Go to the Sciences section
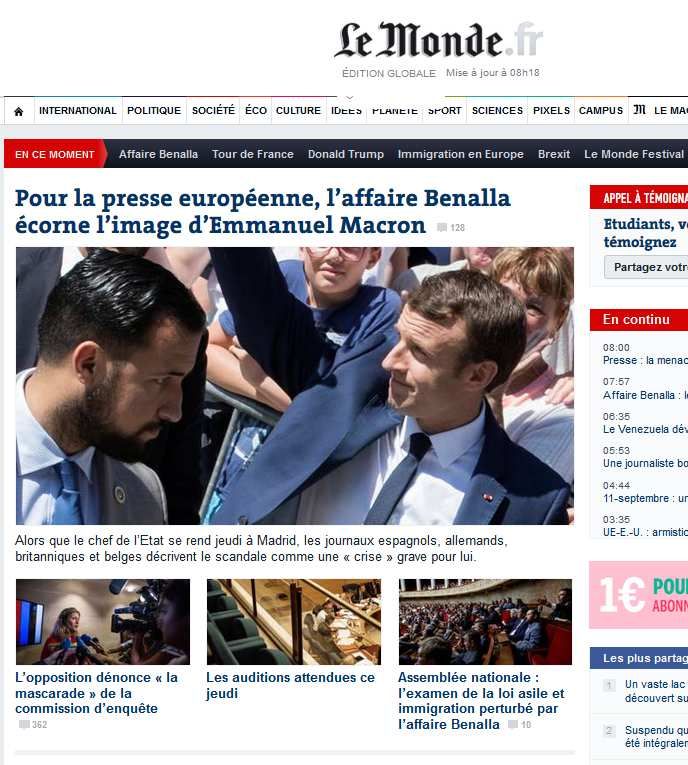Image resolution: width=688 pixels, height=765 pixels. point(497,111)
